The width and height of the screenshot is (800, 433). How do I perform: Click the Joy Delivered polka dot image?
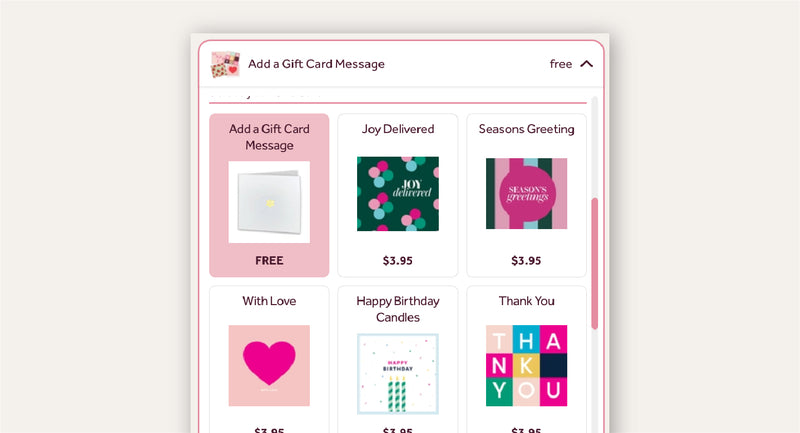coord(397,194)
